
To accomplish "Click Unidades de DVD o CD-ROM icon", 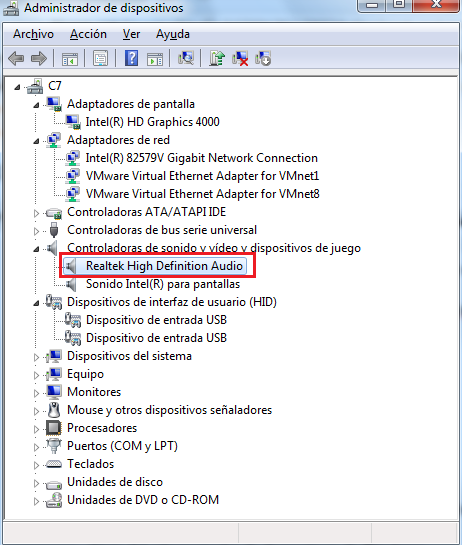I will pyautogui.click(x=54, y=500).
